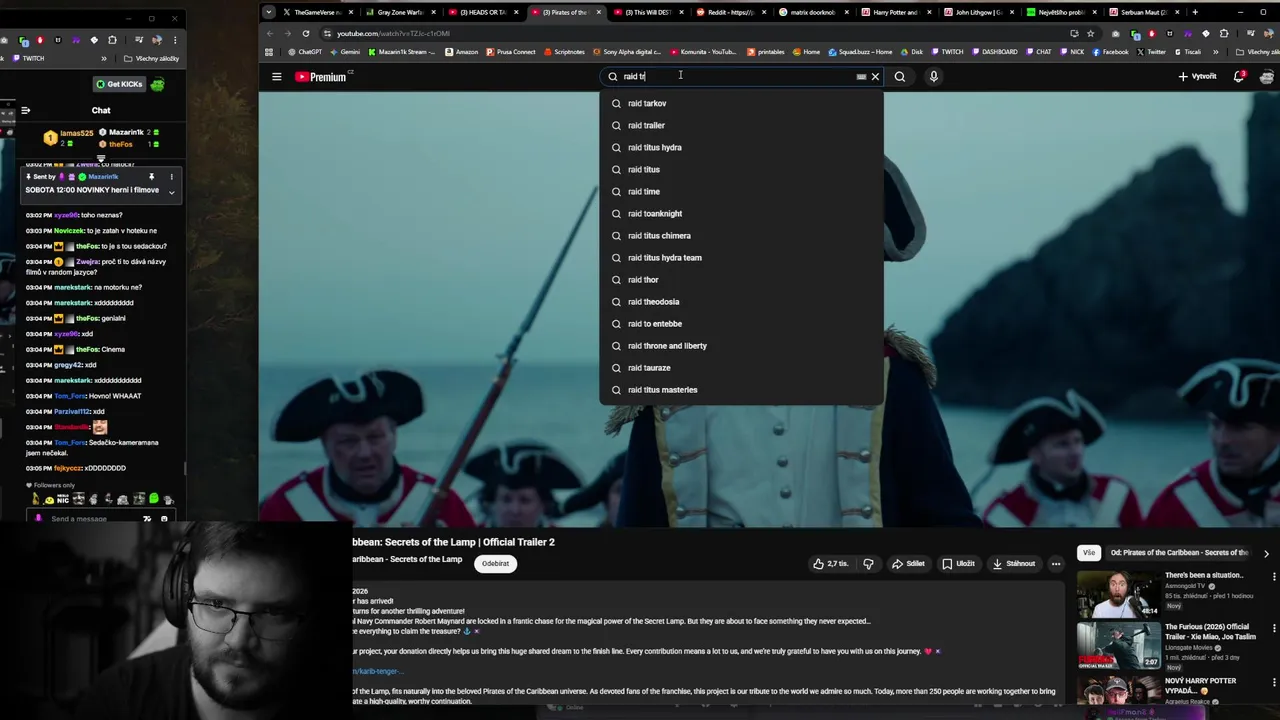Image resolution: width=1280 pixels, height=720 pixels.
Task: Choose the 'raid tauraze' suggestion
Action: click(x=741, y=367)
